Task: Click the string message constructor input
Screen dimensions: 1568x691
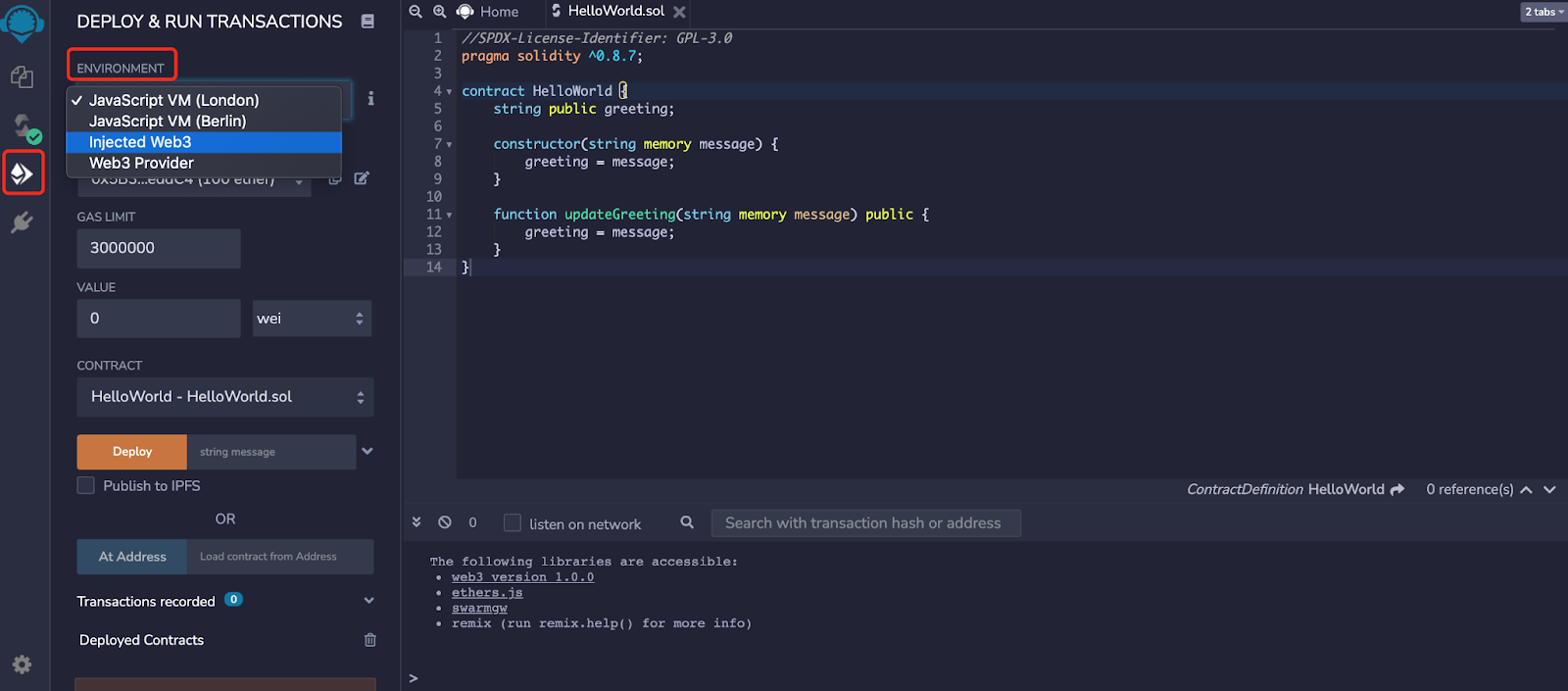Action: (271, 452)
